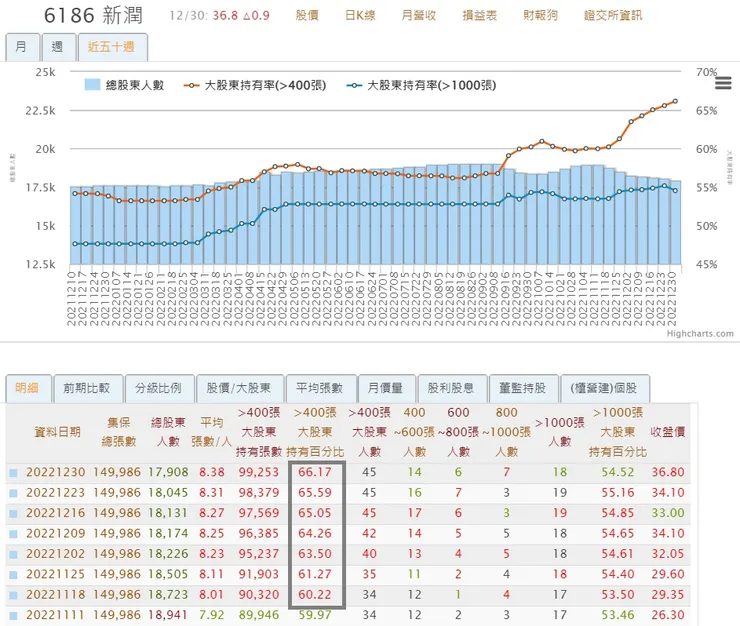Open the 平均張數 tab
740x626 pixels.
[320, 388]
